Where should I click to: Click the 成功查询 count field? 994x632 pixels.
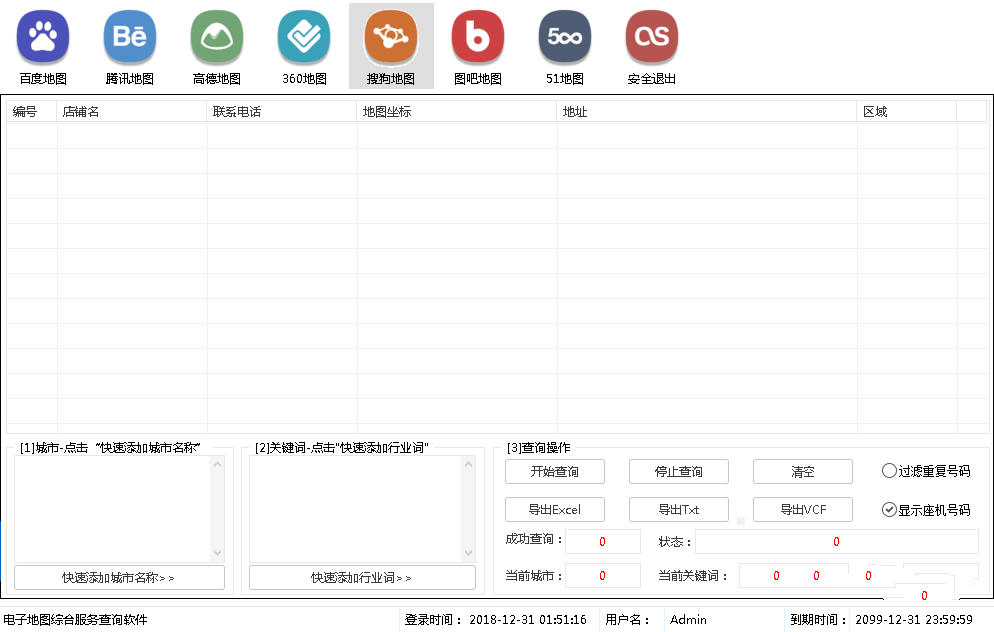603,541
